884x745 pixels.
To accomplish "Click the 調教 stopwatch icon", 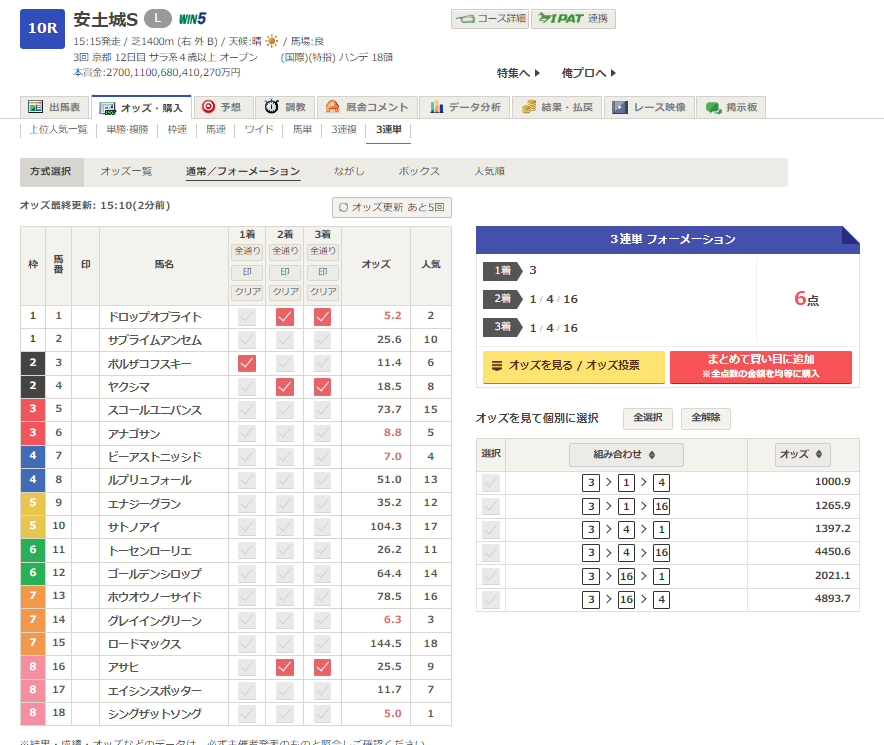I will 272,107.
